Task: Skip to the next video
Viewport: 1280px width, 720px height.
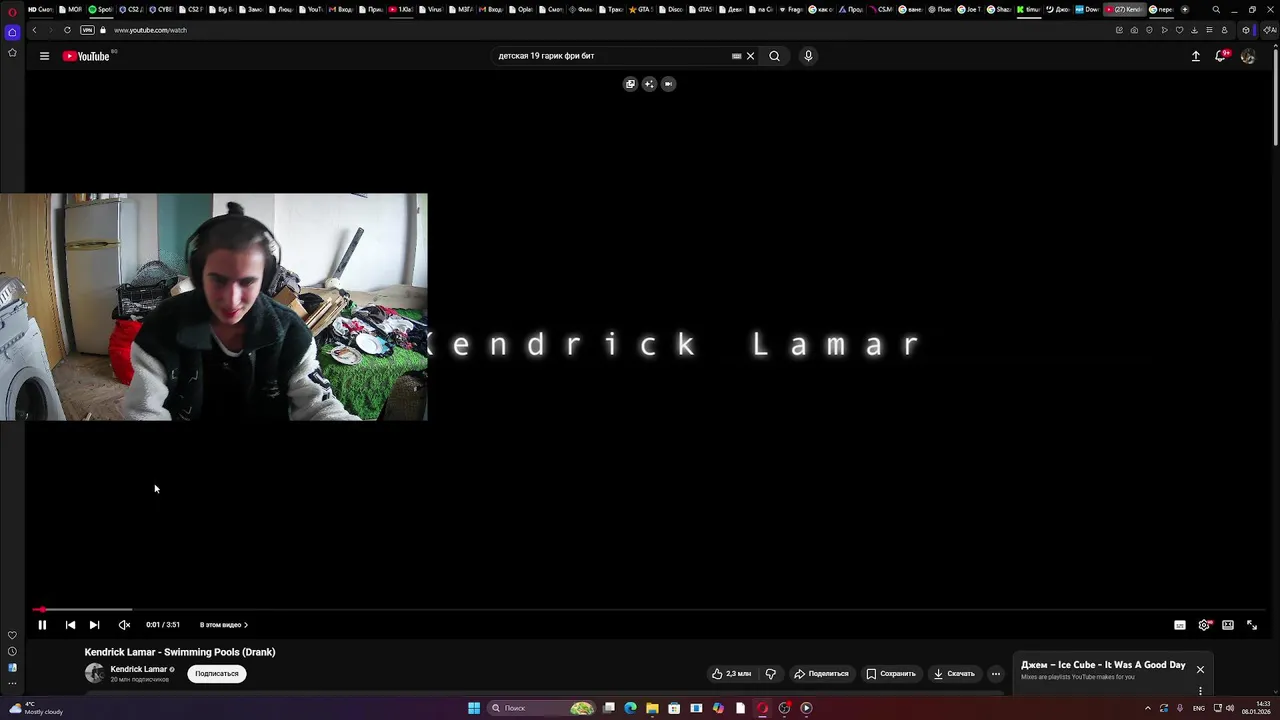Action: (94, 625)
